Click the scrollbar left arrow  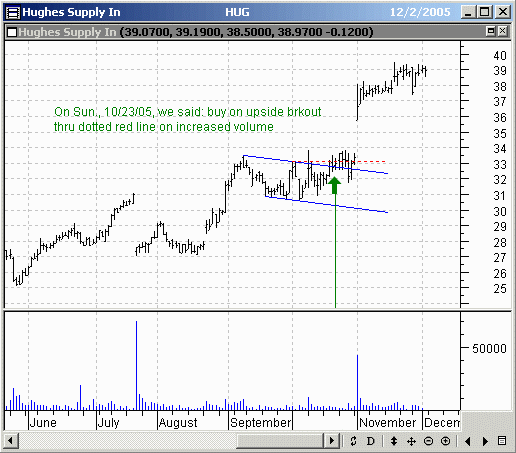[10, 441]
